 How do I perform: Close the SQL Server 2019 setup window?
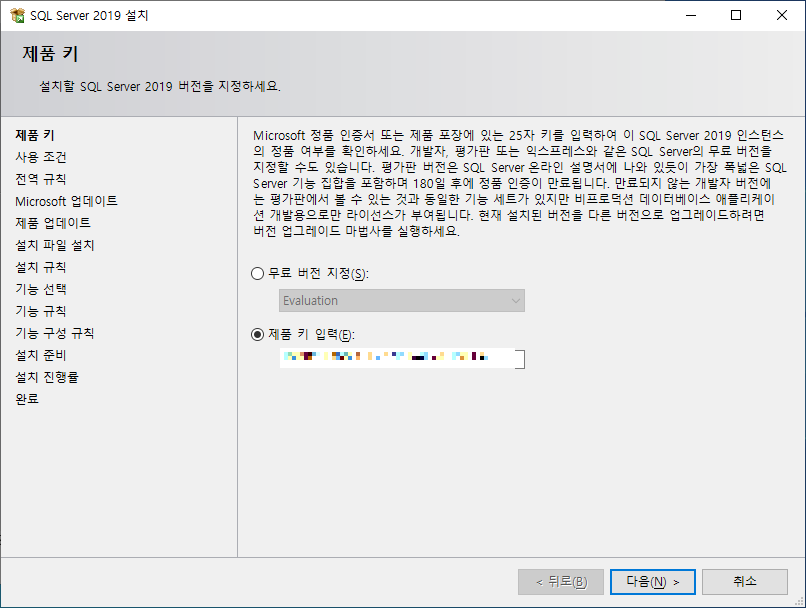pos(782,15)
